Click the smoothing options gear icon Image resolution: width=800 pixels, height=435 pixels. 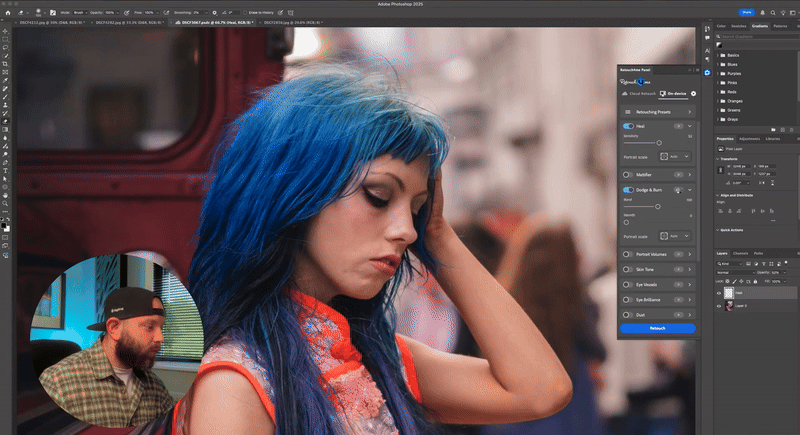coord(214,13)
